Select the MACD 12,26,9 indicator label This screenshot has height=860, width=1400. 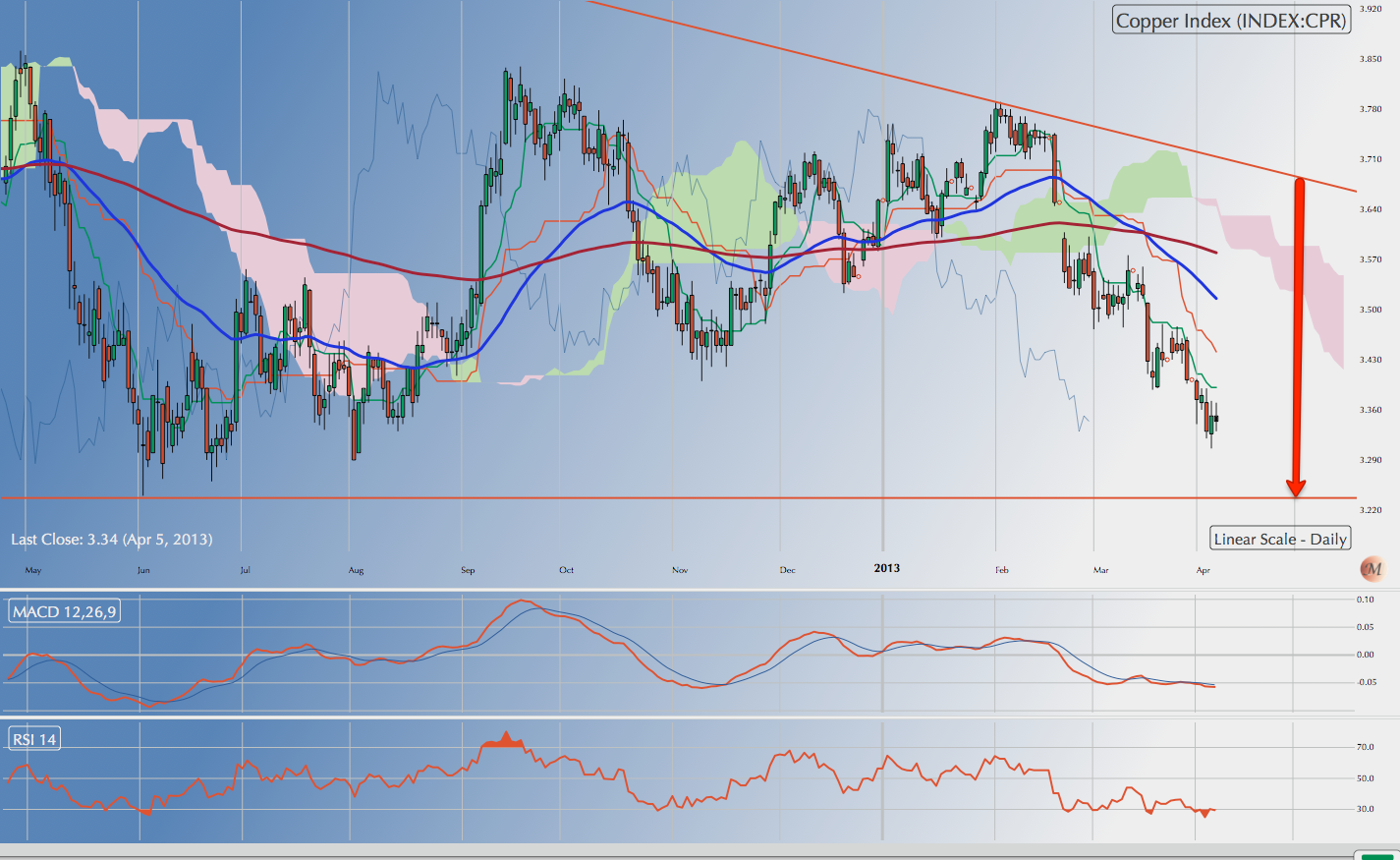pyautogui.click(x=64, y=611)
